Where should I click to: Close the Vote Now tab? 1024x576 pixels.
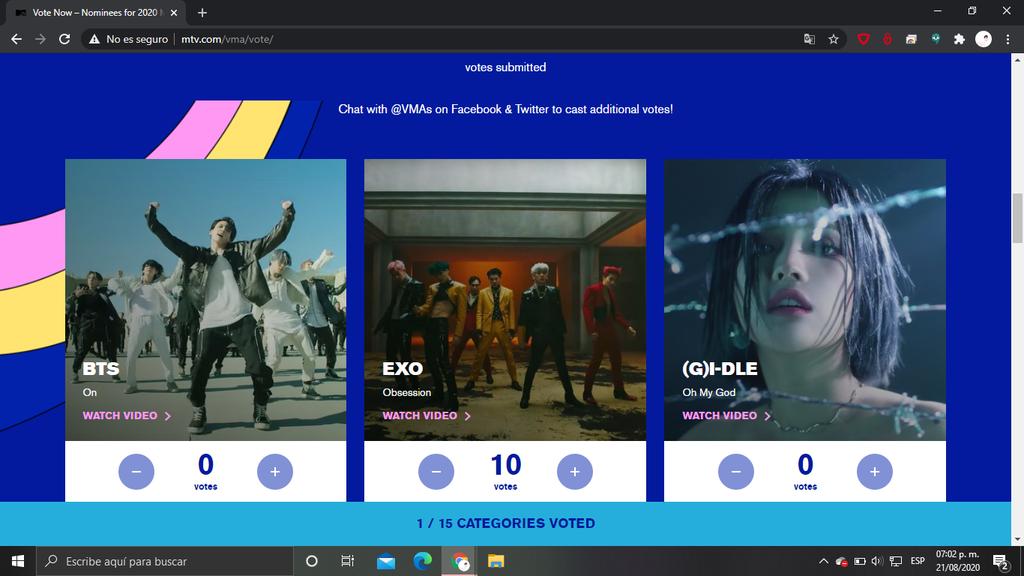(174, 12)
